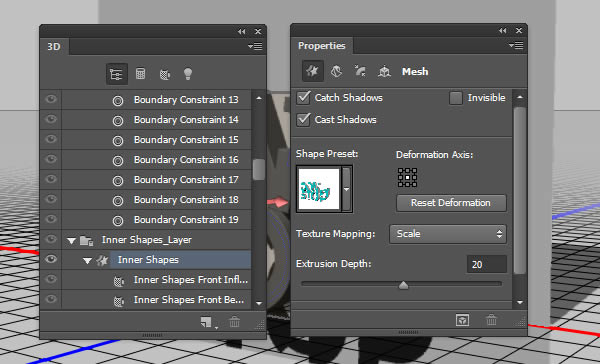The width and height of the screenshot is (600, 364).
Task: Open 3D panel flyout menu
Action: [255, 46]
